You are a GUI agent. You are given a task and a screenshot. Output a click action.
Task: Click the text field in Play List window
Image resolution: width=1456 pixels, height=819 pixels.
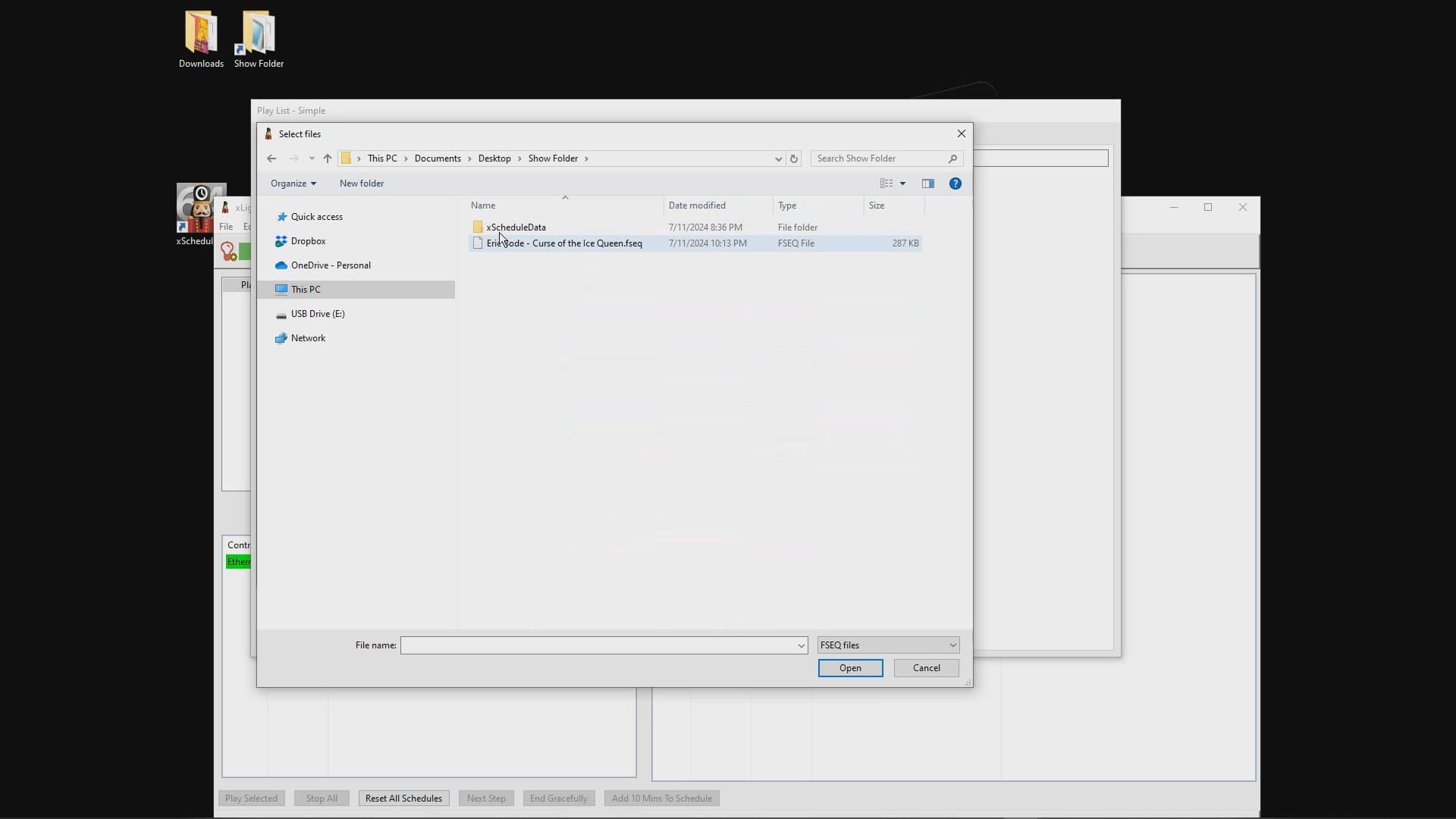(1040, 158)
